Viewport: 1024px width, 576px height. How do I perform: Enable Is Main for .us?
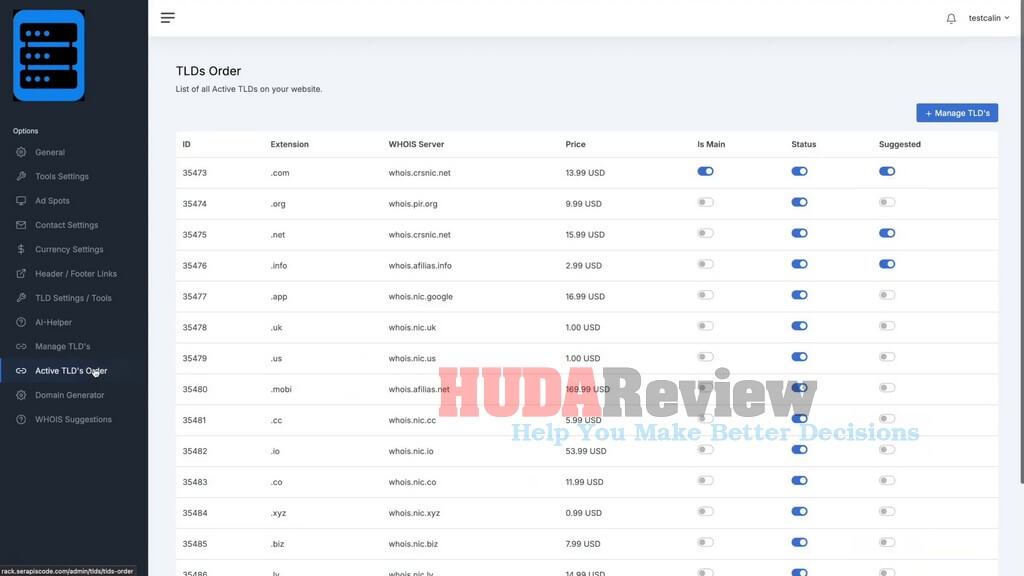pyautogui.click(x=705, y=357)
